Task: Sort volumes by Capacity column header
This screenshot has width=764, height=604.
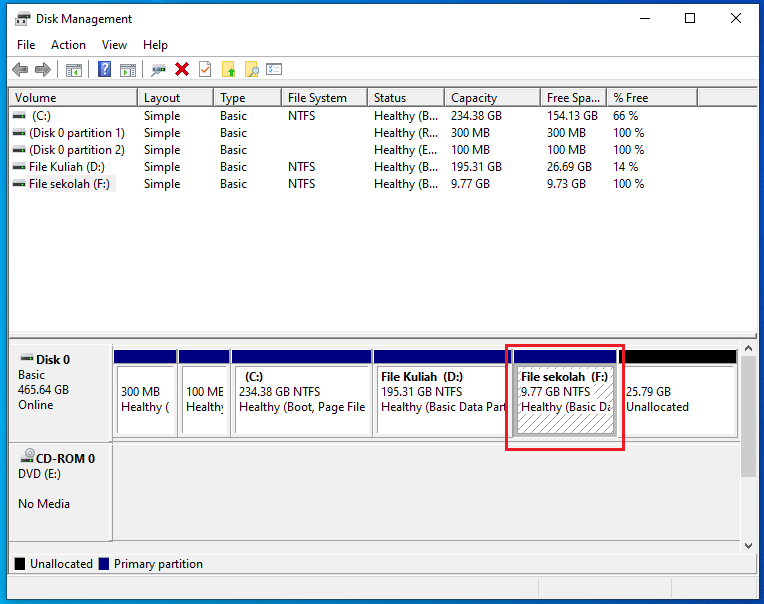Action: tap(474, 98)
